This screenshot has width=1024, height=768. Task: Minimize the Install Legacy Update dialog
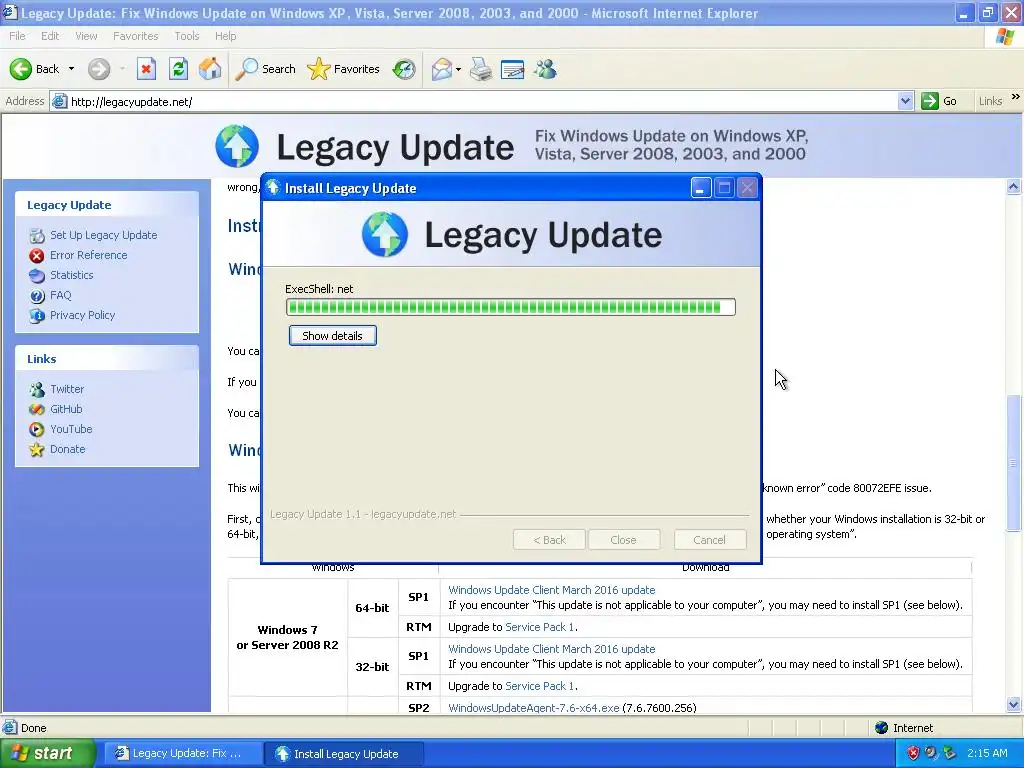(x=701, y=188)
